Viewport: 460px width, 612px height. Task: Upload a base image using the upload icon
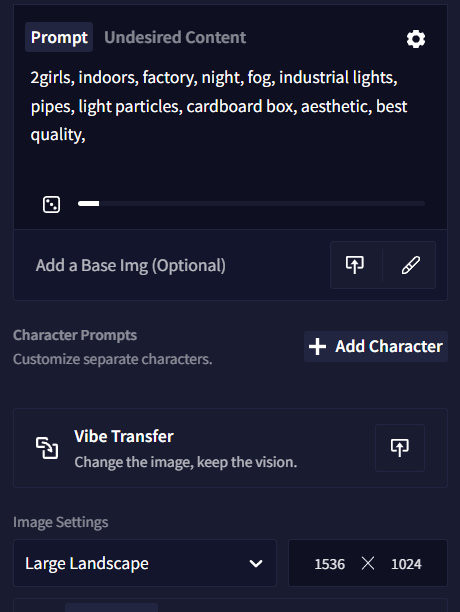click(355, 265)
